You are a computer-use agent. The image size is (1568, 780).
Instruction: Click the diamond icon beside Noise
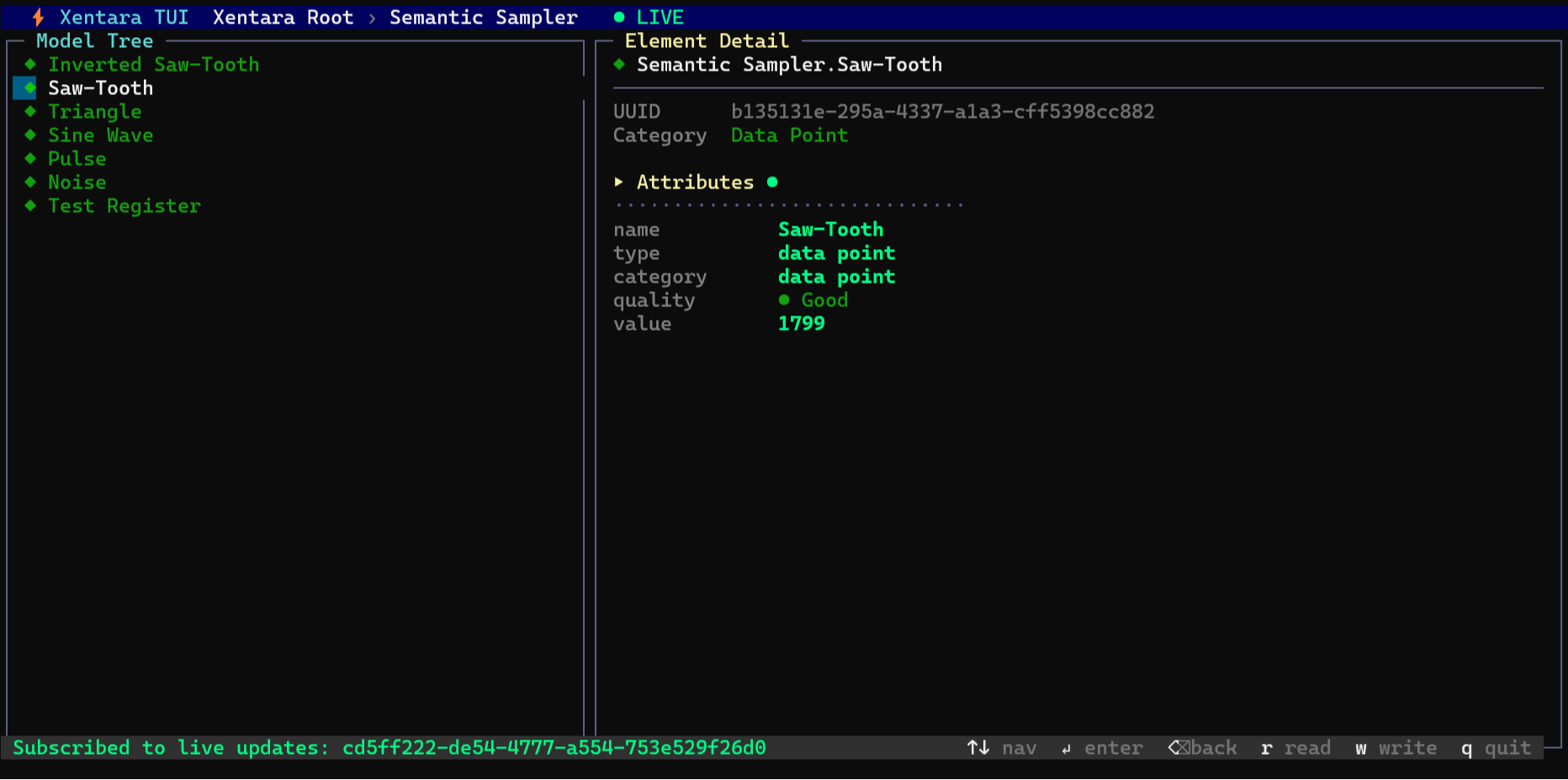tap(30, 182)
